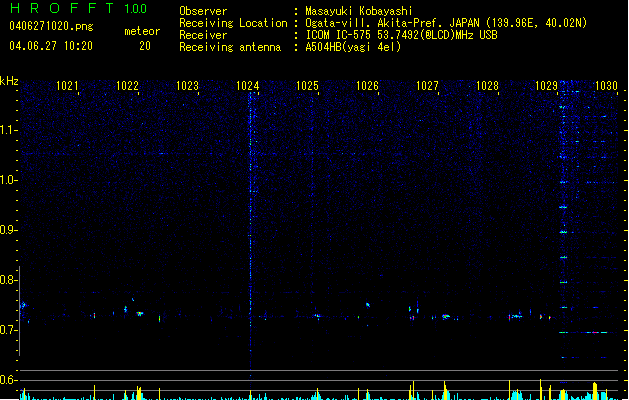Image resolution: width=629 pixels, height=400 pixels.
Task: Click the Receiving Location label
Action: coord(233,23)
